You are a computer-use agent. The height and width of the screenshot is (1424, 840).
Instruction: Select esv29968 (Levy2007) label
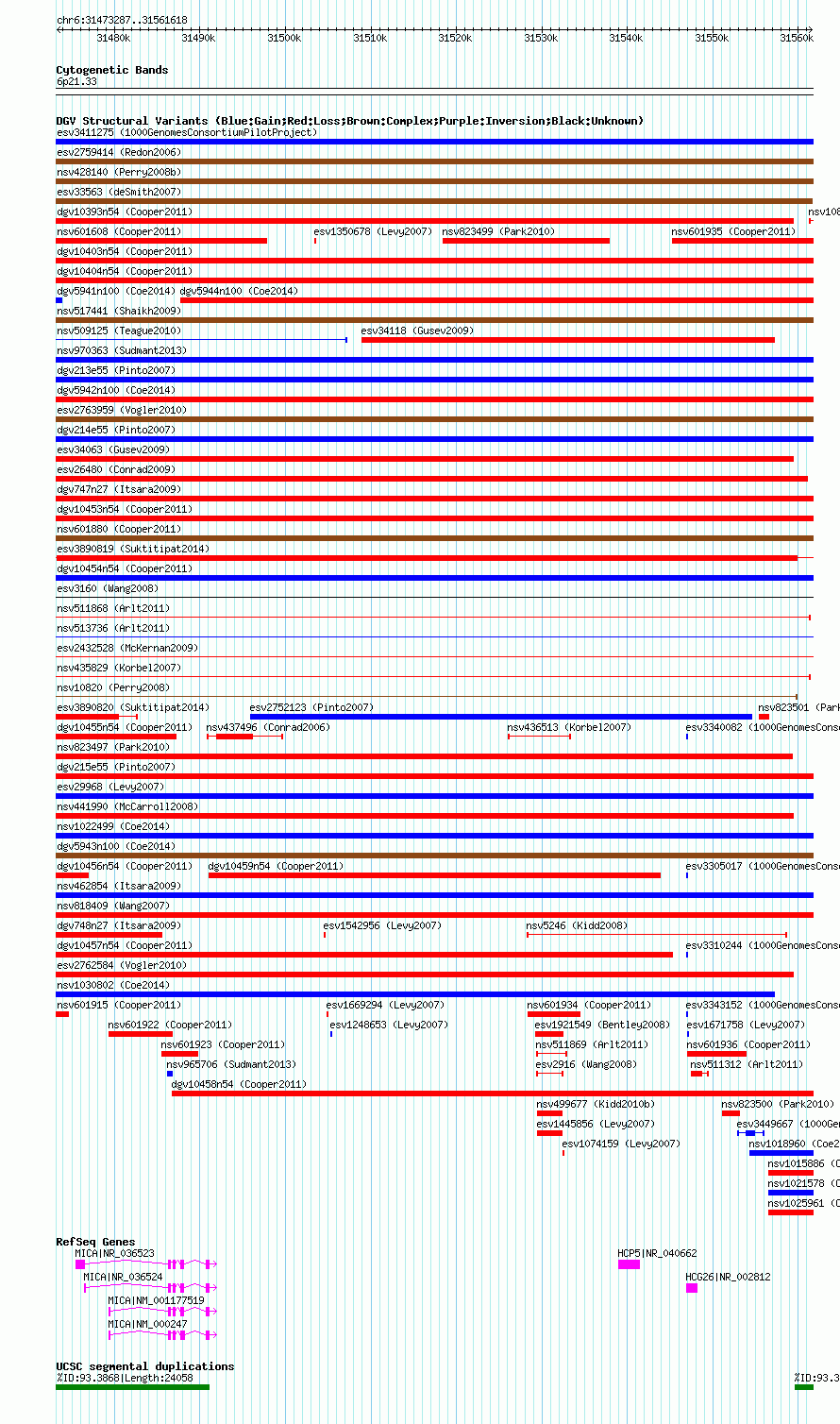(x=110, y=787)
